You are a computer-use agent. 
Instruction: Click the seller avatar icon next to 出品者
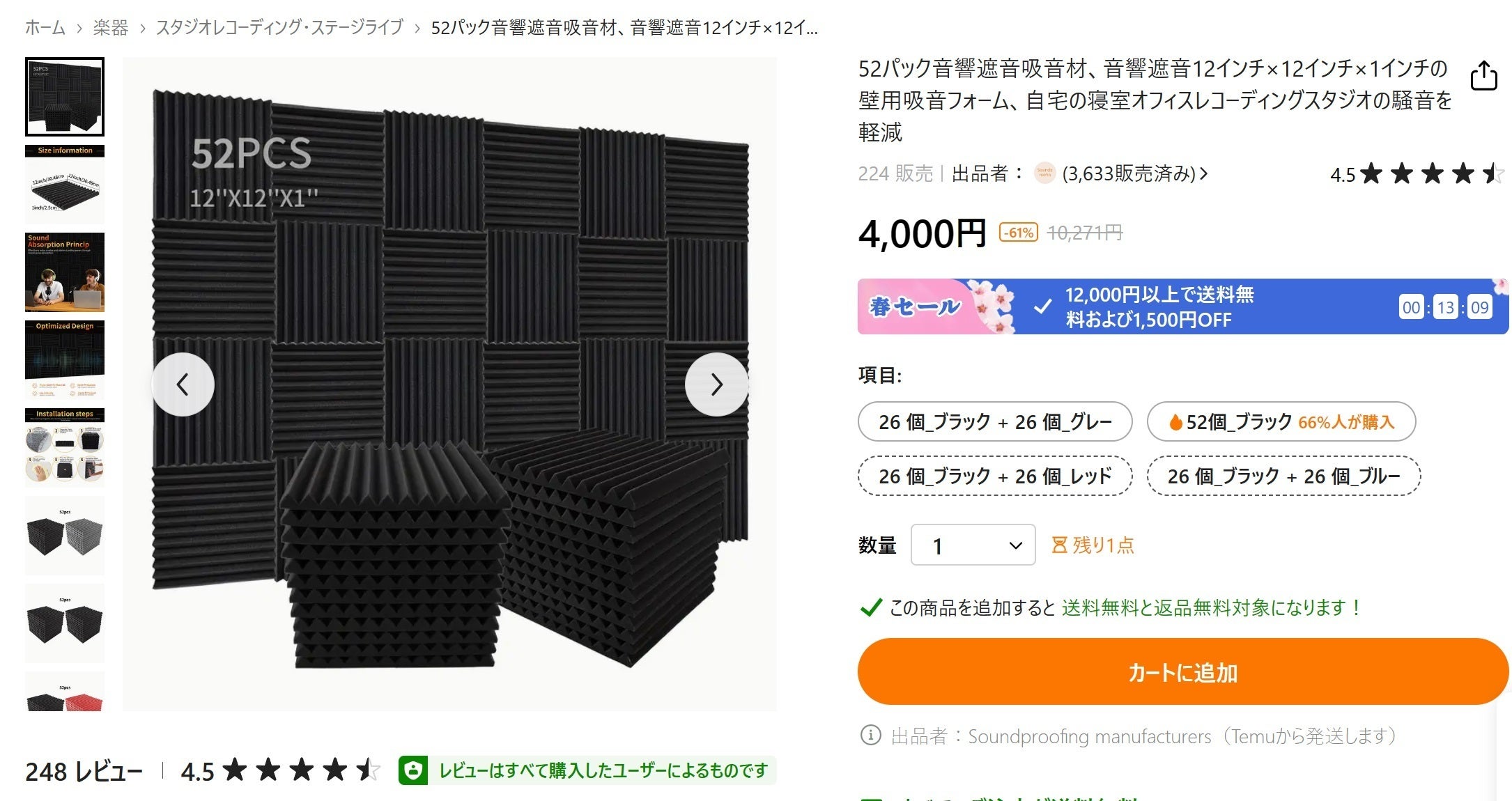pos(1044,173)
